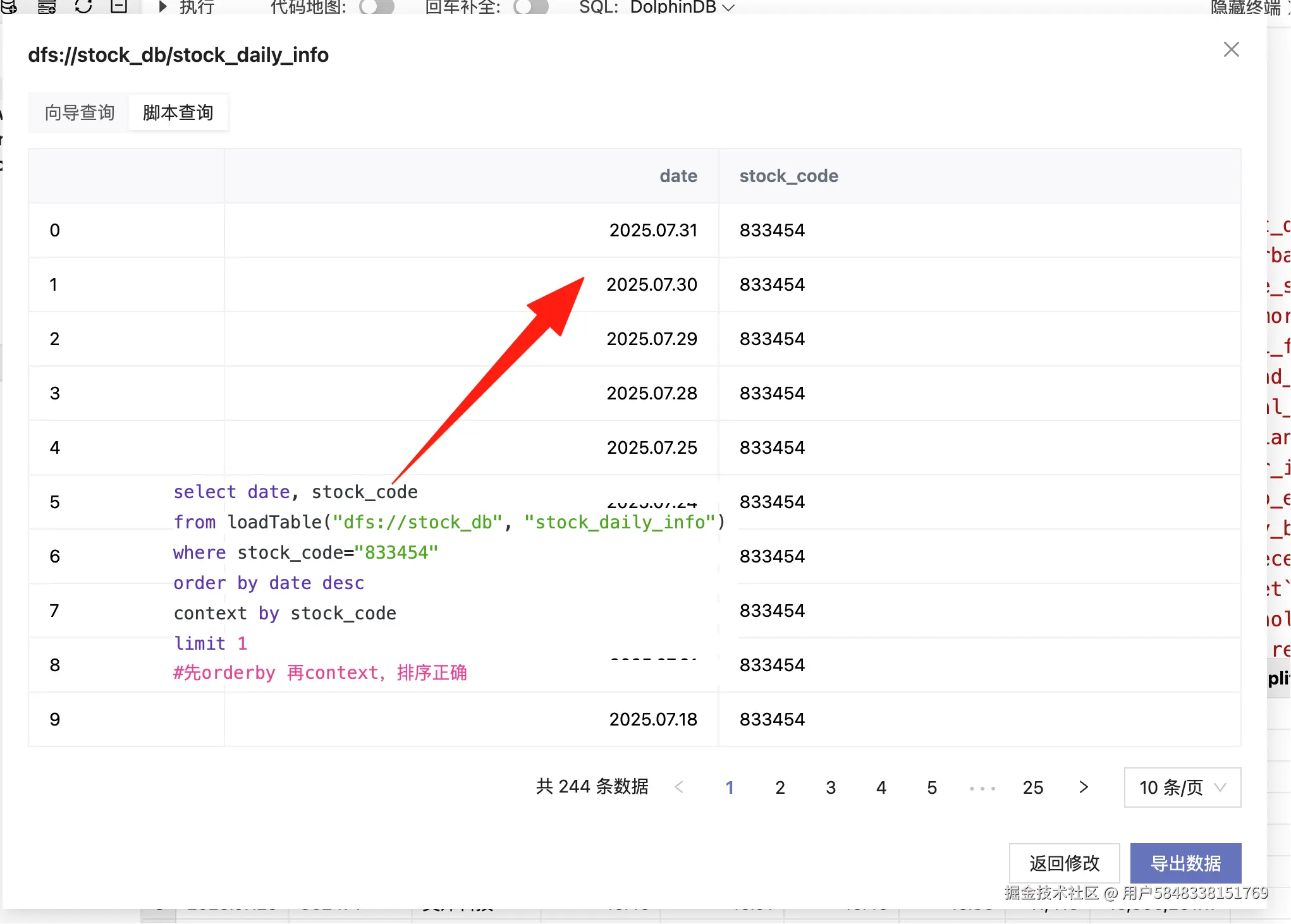Click the add table icon in toolbar
The image size is (1291, 924).
[46, 6]
